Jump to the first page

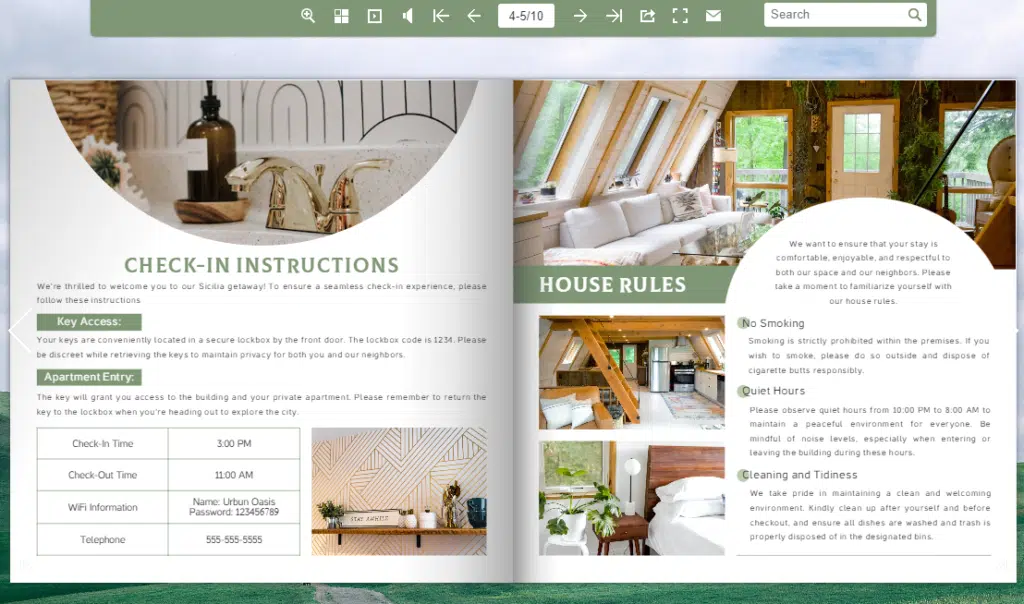pos(440,15)
